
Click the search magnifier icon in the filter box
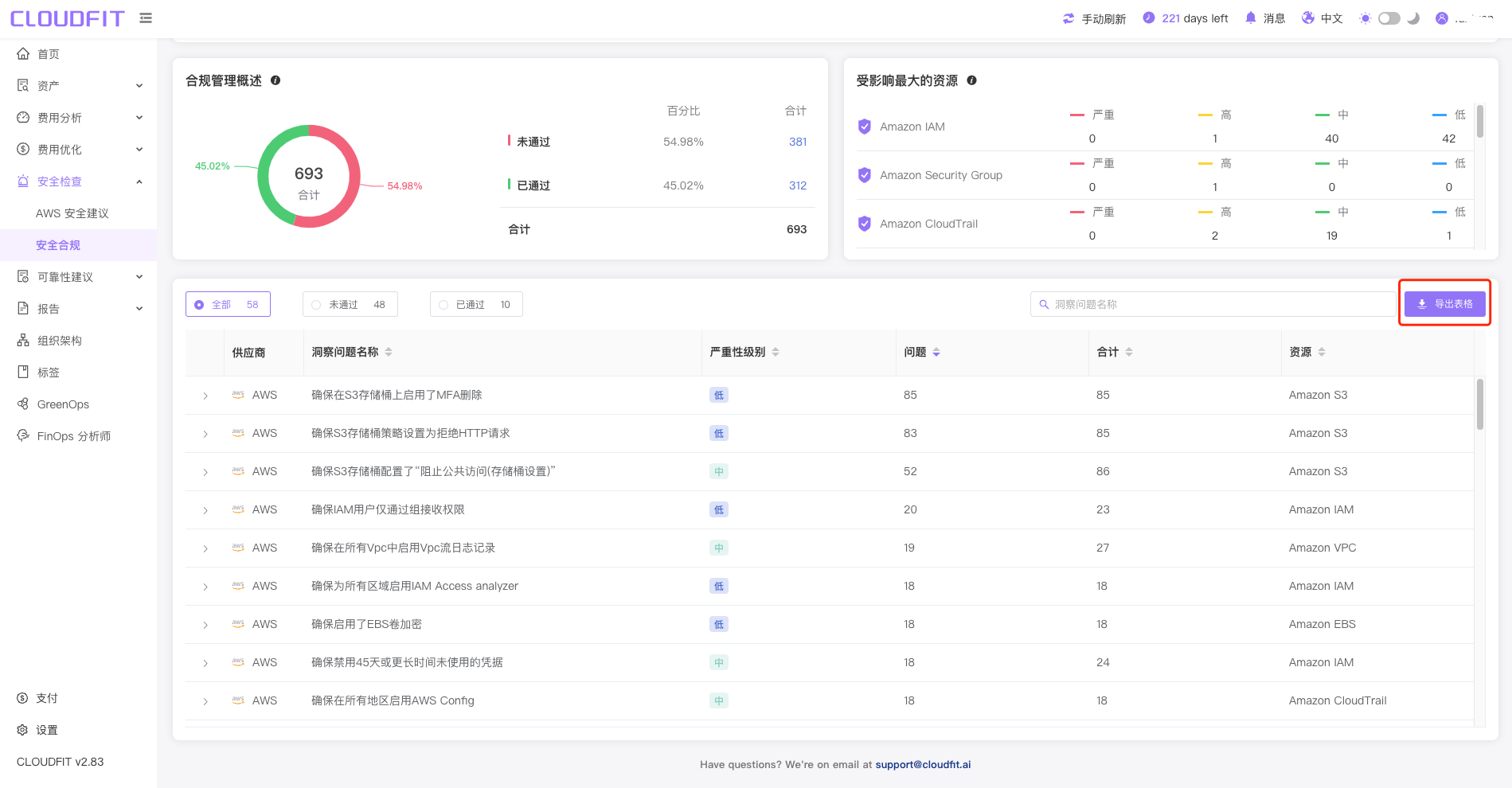tap(1044, 304)
